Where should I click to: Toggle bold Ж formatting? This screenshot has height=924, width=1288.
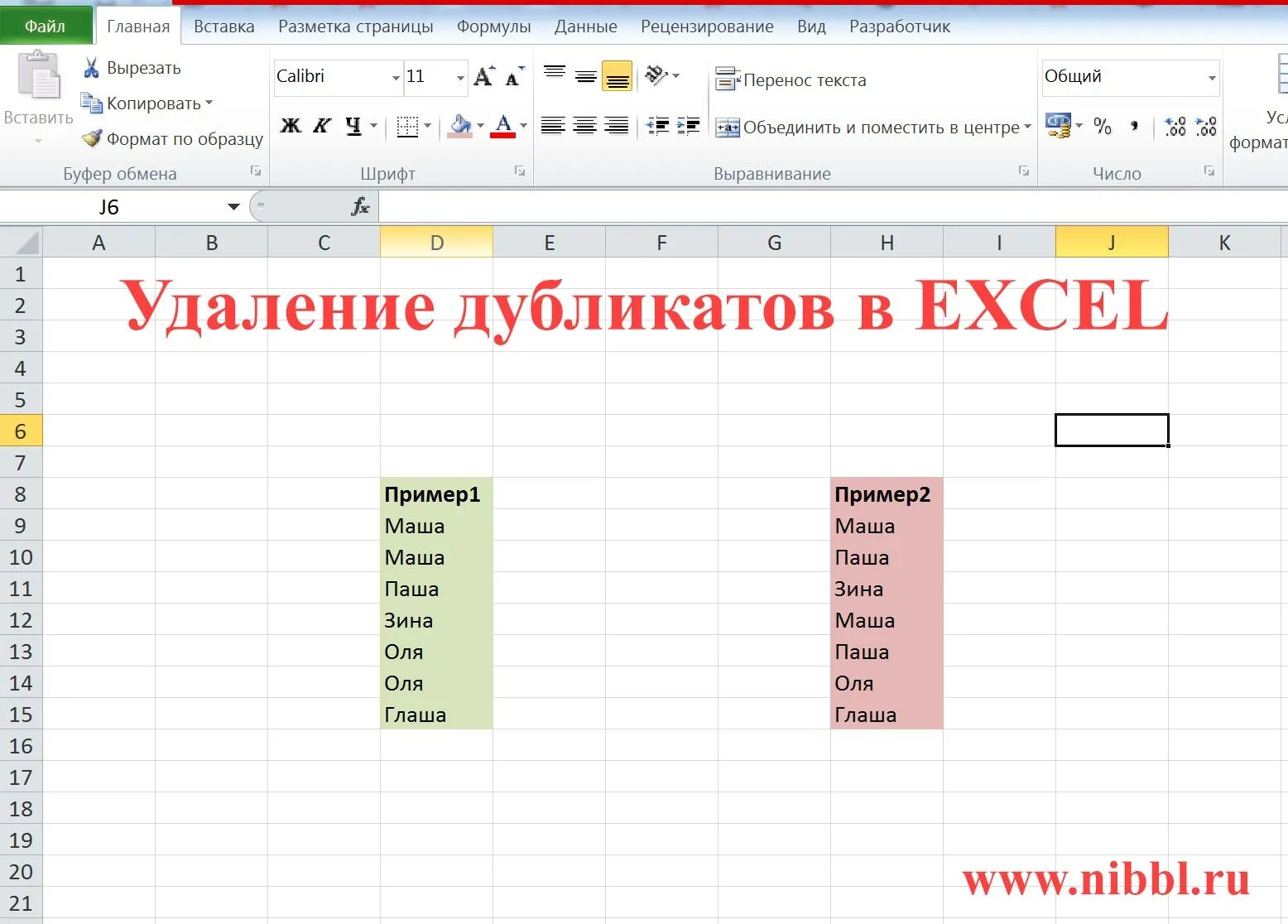(x=291, y=126)
